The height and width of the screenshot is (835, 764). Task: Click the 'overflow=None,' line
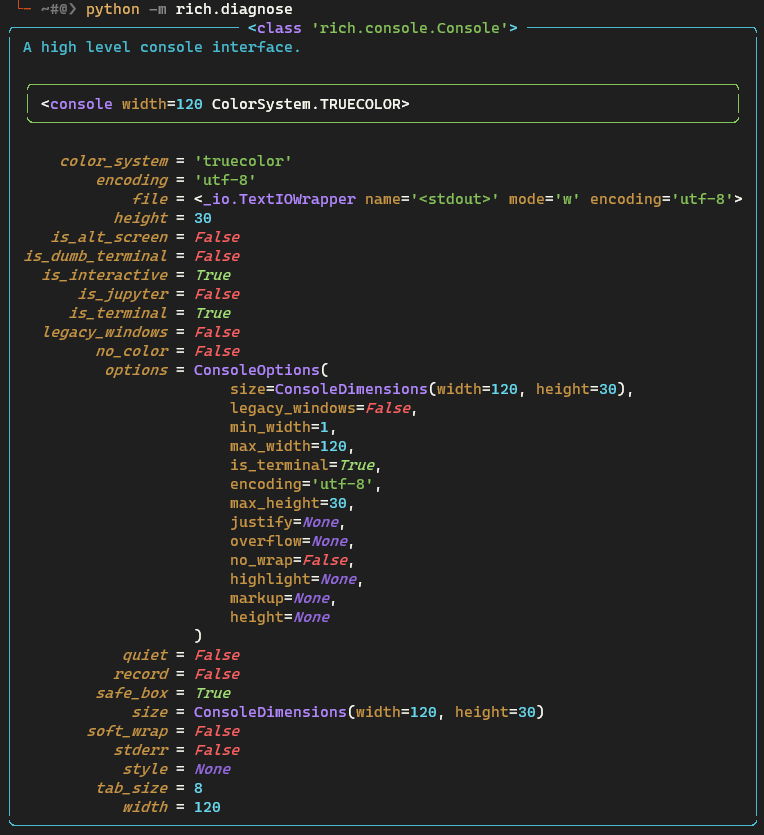(x=292, y=542)
